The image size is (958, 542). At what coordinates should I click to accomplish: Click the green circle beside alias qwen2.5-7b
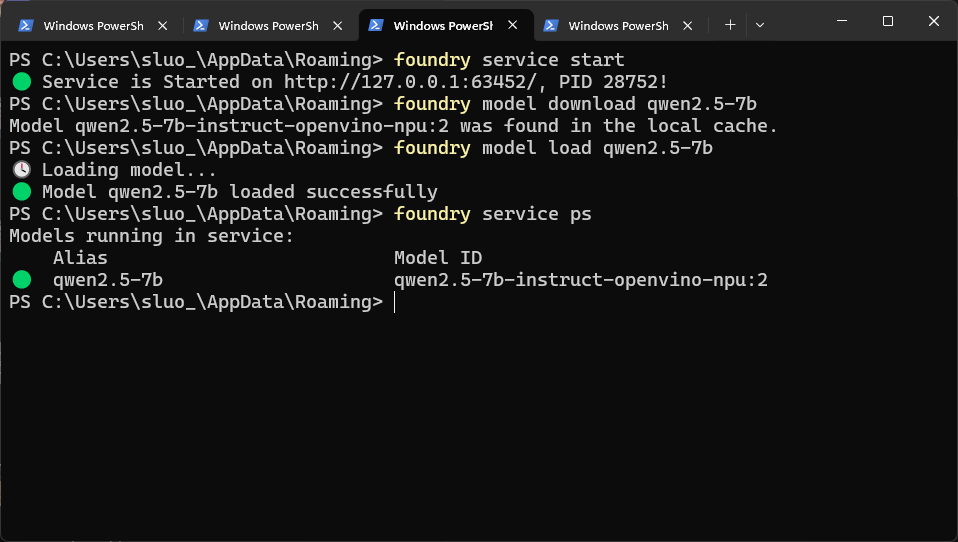[22, 280]
